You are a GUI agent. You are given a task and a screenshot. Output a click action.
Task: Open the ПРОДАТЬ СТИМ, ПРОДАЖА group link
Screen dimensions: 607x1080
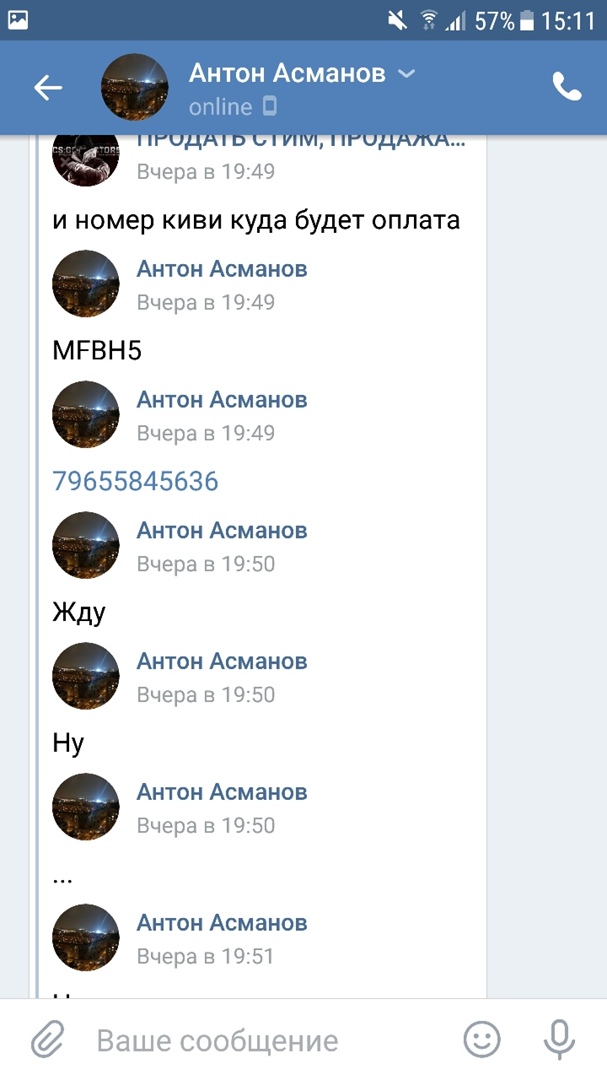point(301,141)
